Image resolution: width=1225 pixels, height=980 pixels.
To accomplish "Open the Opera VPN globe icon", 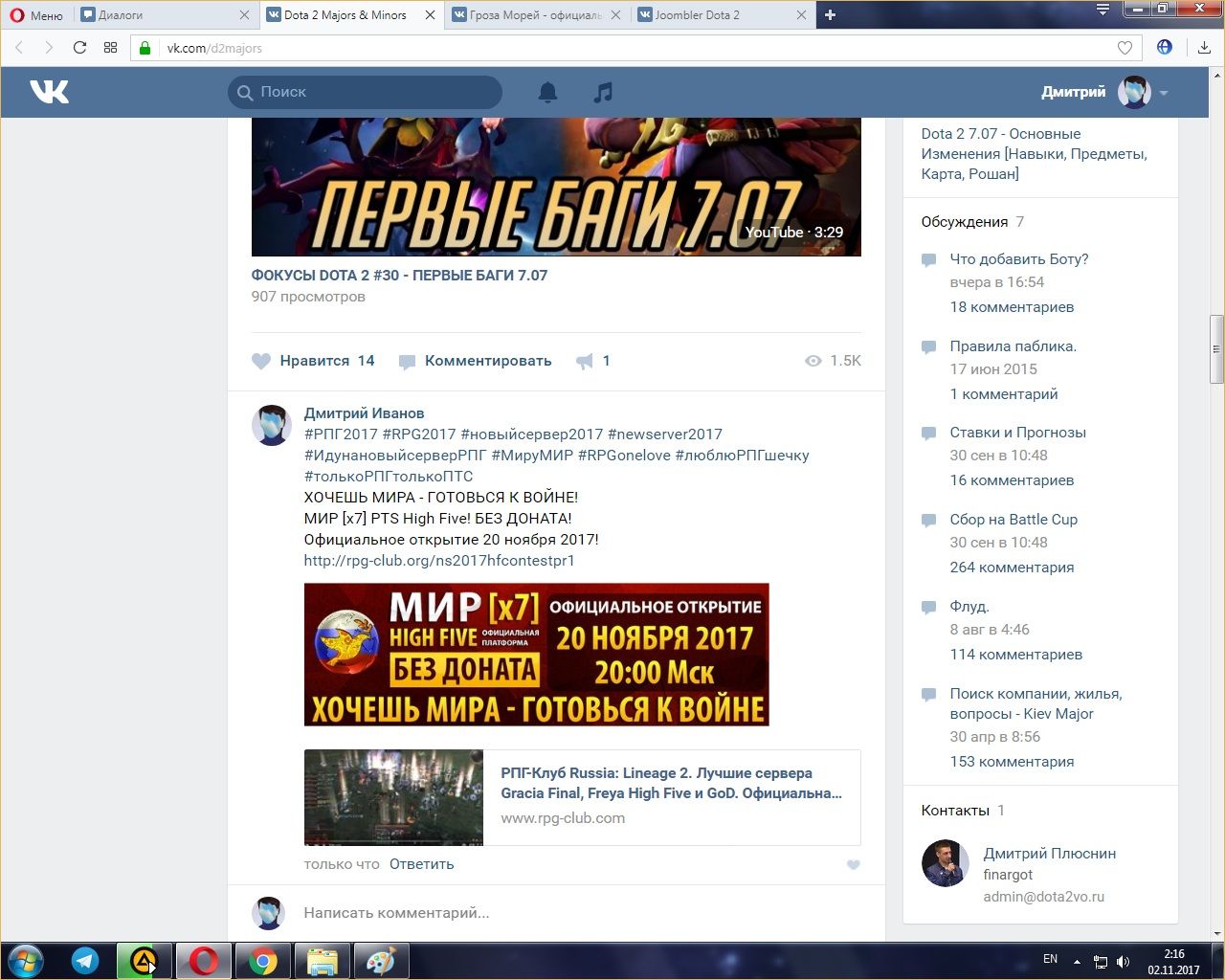I will click(x=1165, y=47).
